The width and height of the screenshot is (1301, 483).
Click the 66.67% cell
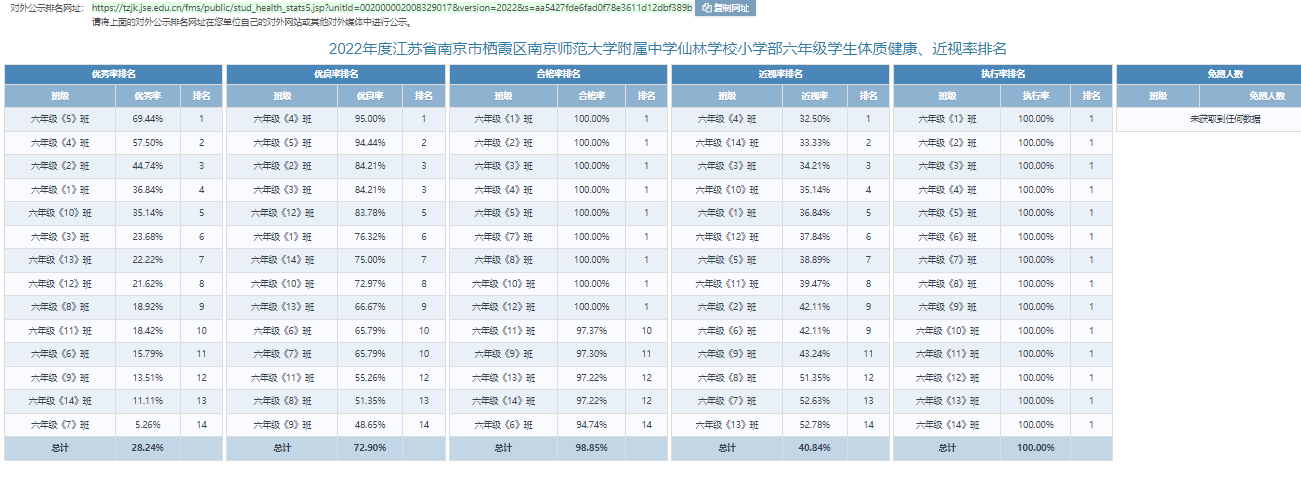pyautogui.click(x=369, y=307)
